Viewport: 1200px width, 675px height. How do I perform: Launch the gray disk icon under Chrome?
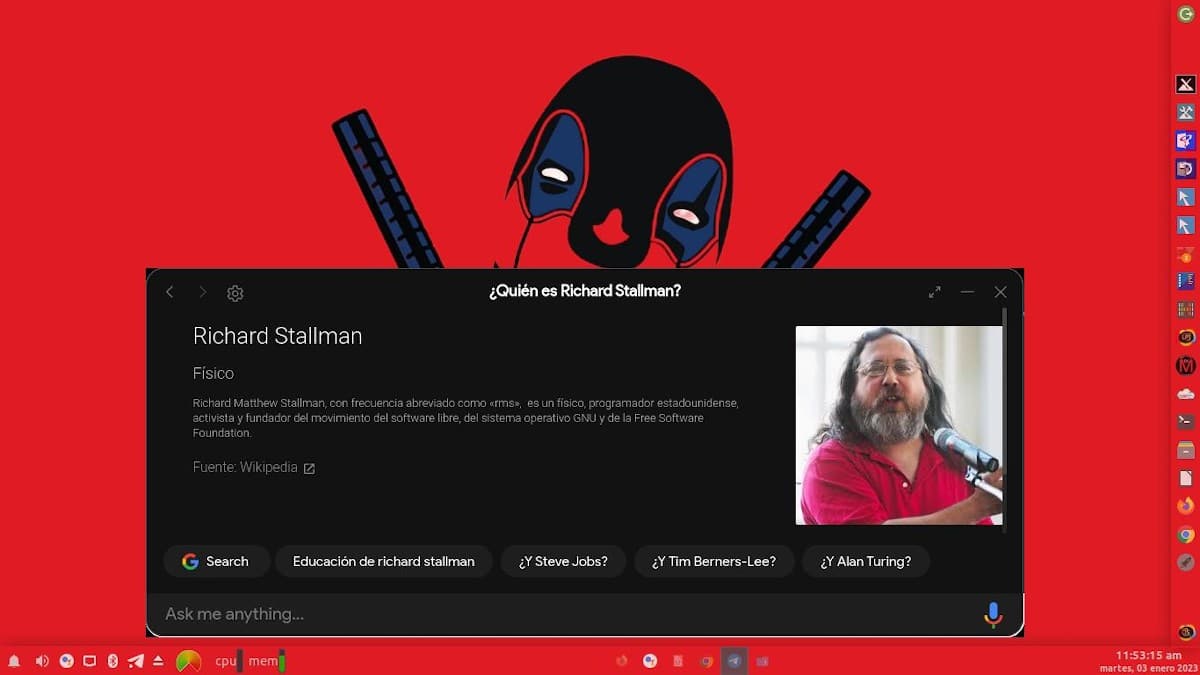tap(1186, 563)
